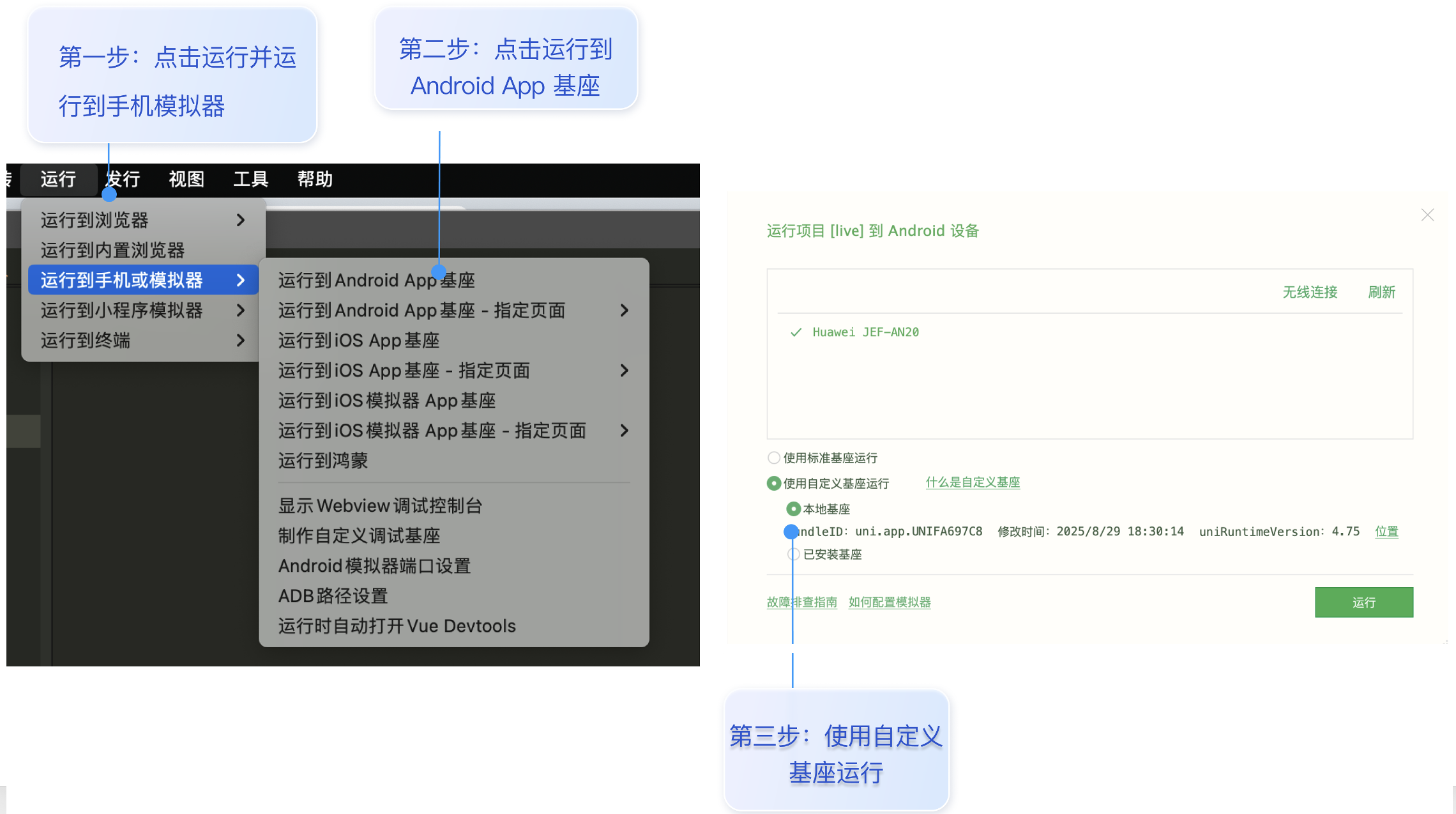Select 制作自定义调试基座 menu entry

click(359, 536)
